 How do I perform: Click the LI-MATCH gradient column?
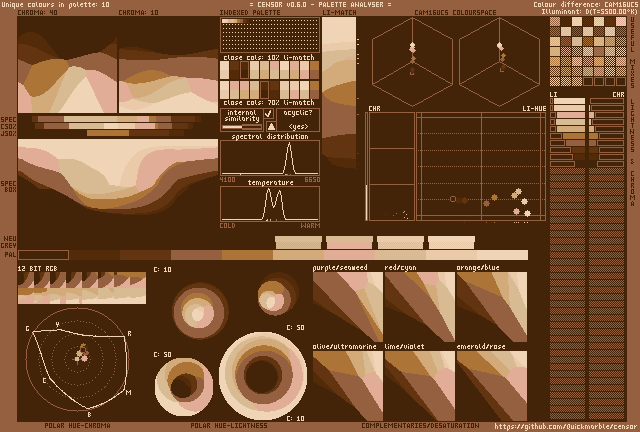[x=339, y=92]
